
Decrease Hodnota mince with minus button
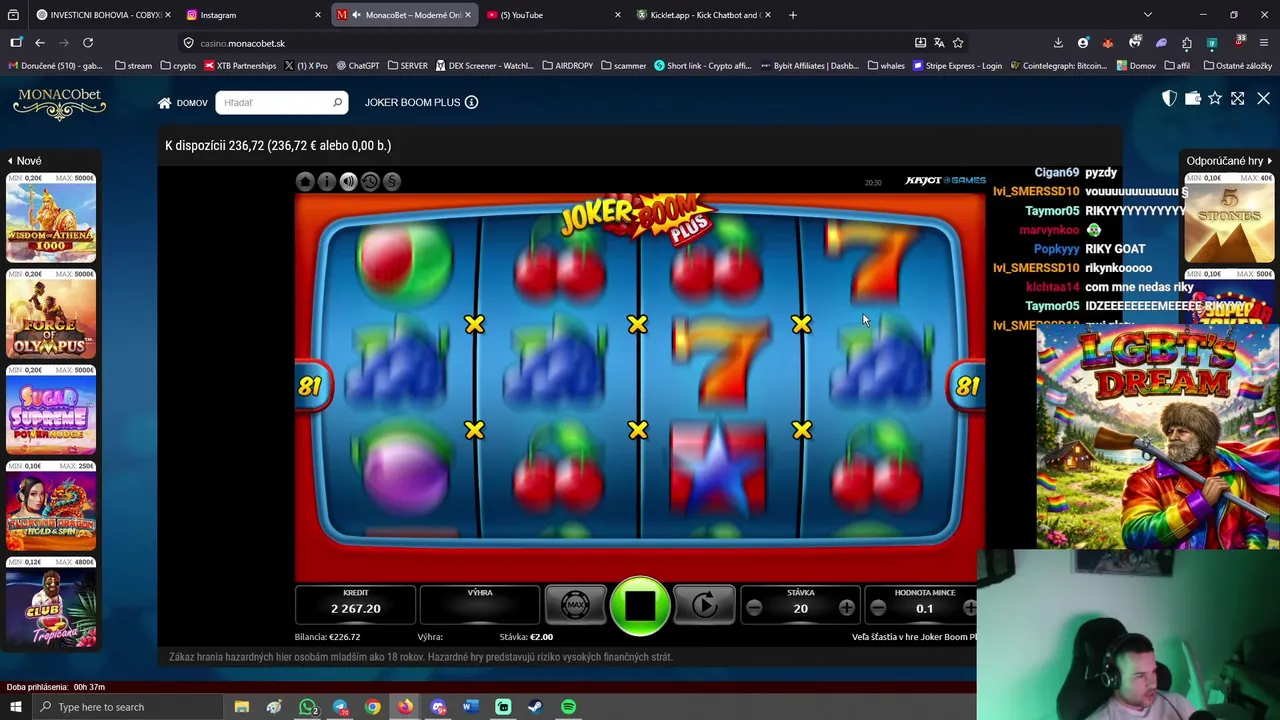pos(878,608)
